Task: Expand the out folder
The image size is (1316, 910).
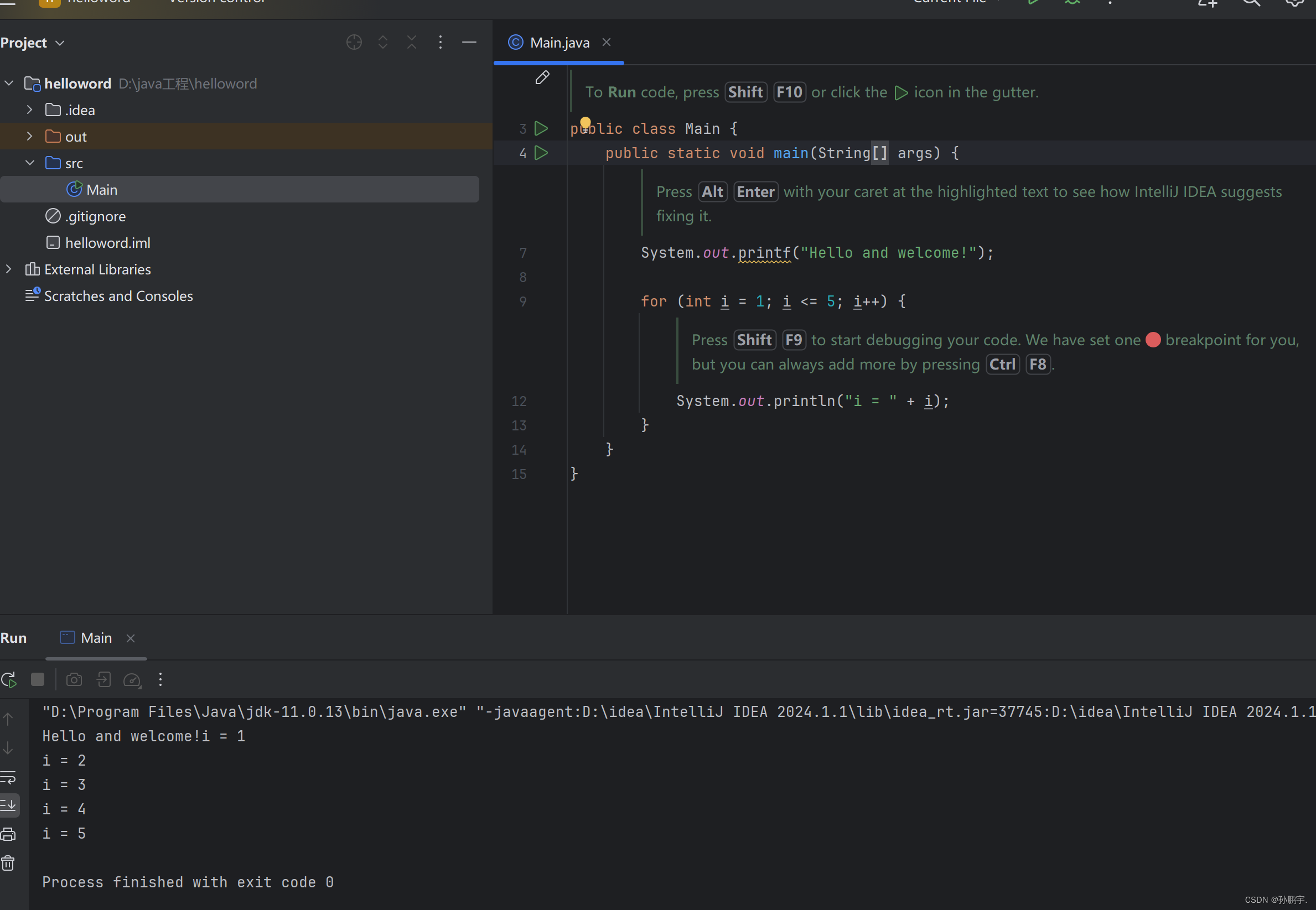Action: (30, 136)
